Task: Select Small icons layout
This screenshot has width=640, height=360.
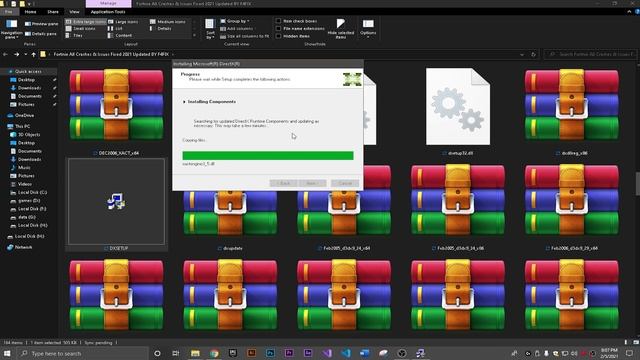Action: pyautogui.click(x=80, y=29)
